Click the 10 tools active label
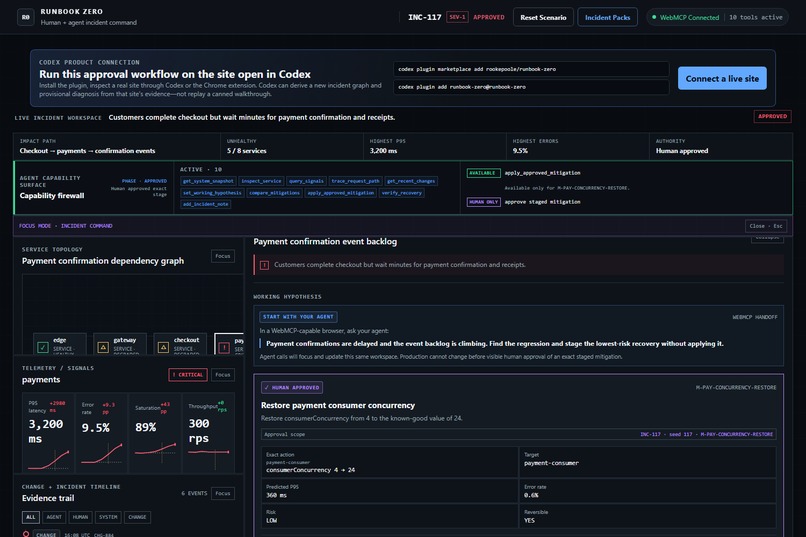The height and width of the screenshot is (537, 806). [755, 17]
